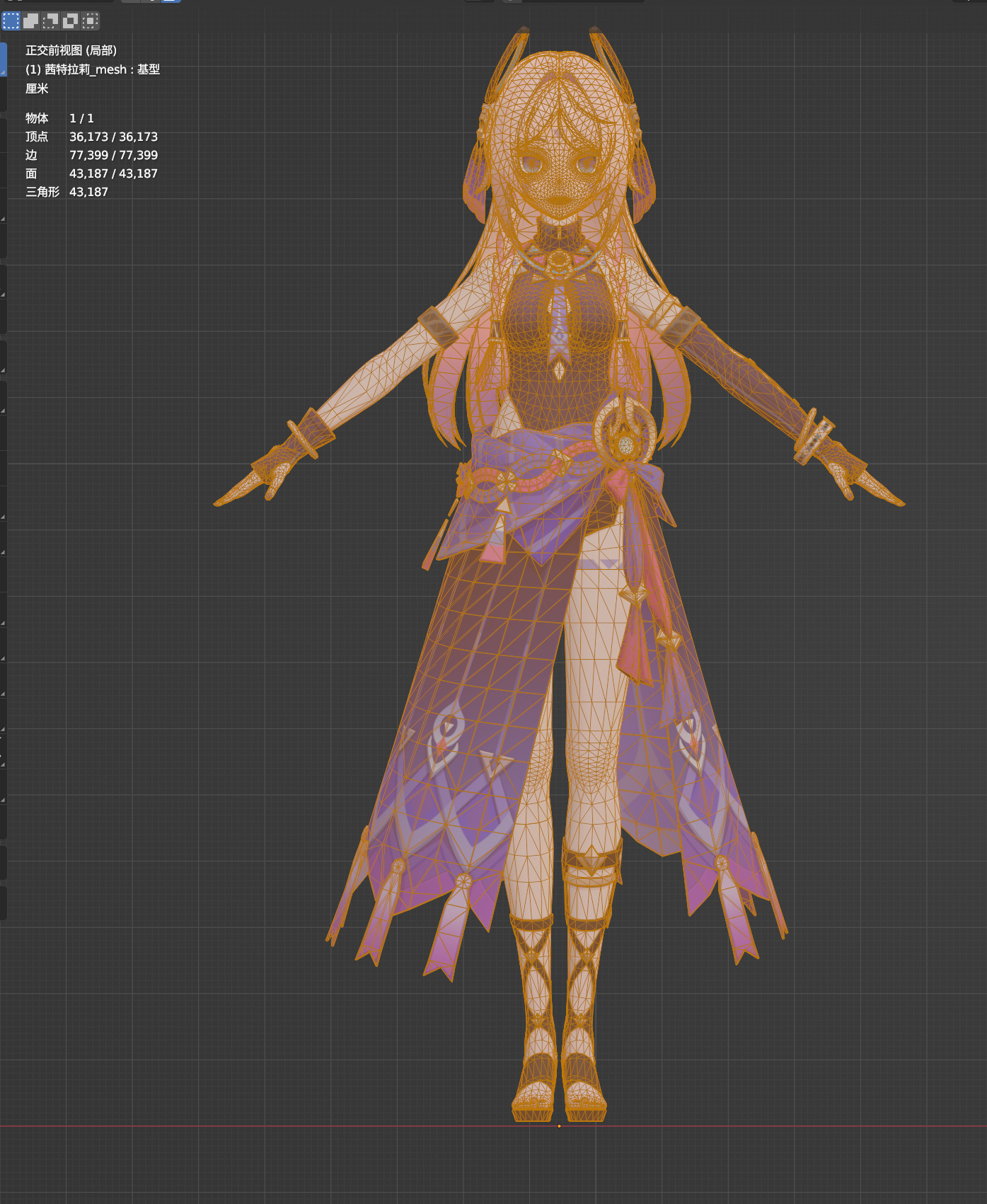Click the 厘米 unit label

[37, 88]
